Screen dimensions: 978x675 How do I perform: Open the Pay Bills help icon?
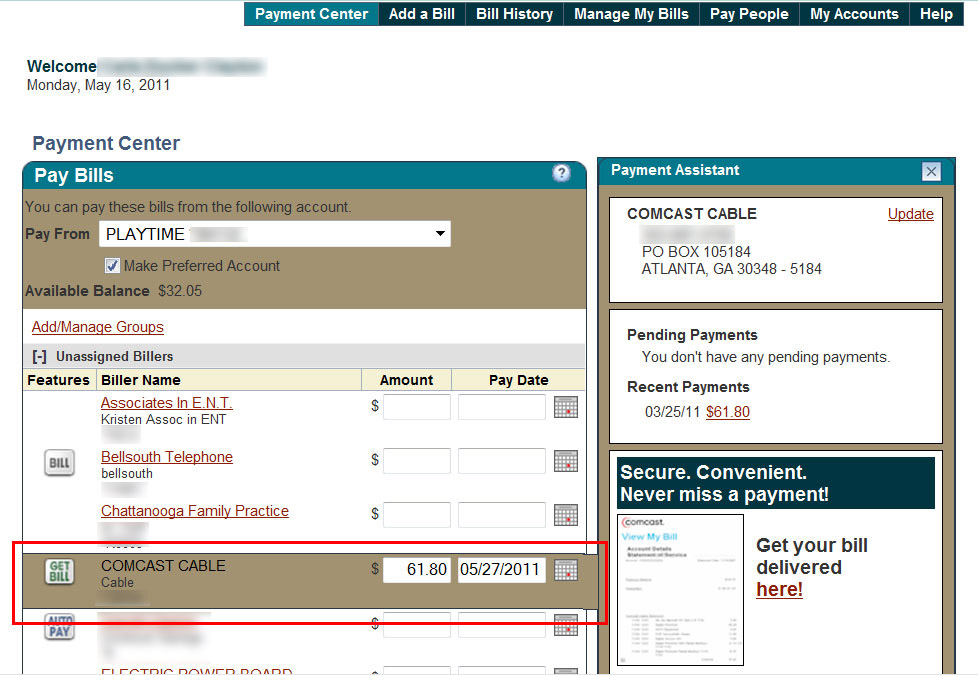point(561,173)
